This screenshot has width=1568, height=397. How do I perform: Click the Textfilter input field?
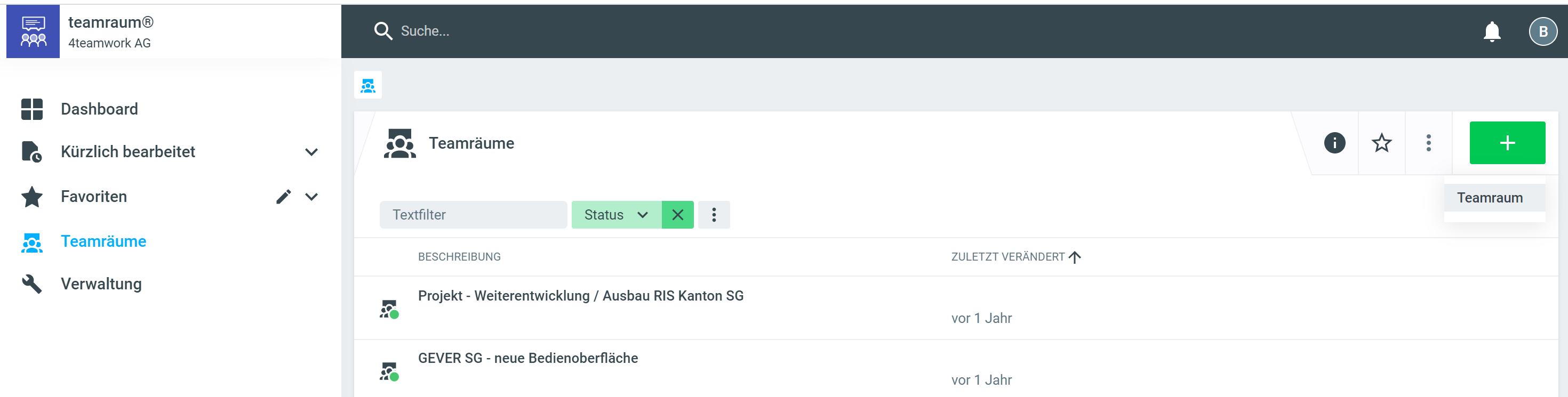coord(473,215)
